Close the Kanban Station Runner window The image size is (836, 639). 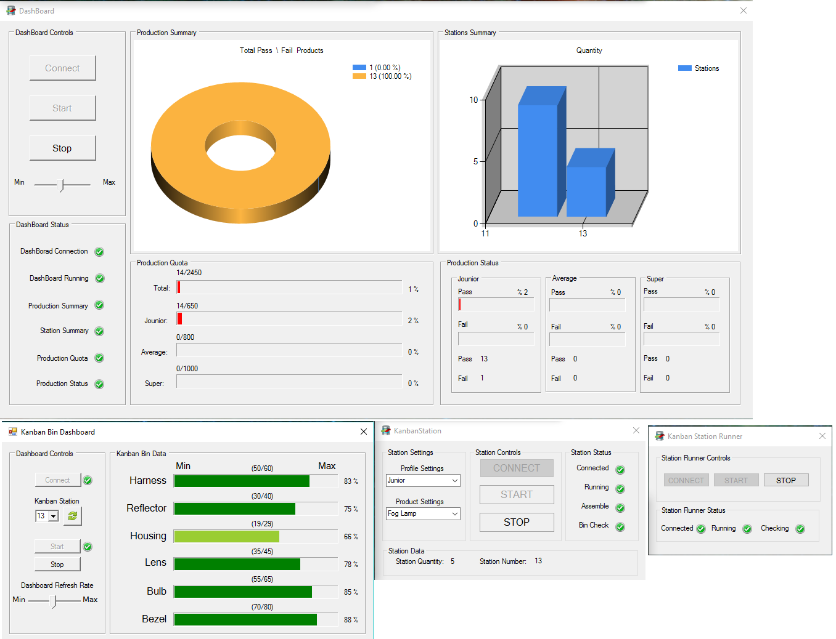click(822, 436)
